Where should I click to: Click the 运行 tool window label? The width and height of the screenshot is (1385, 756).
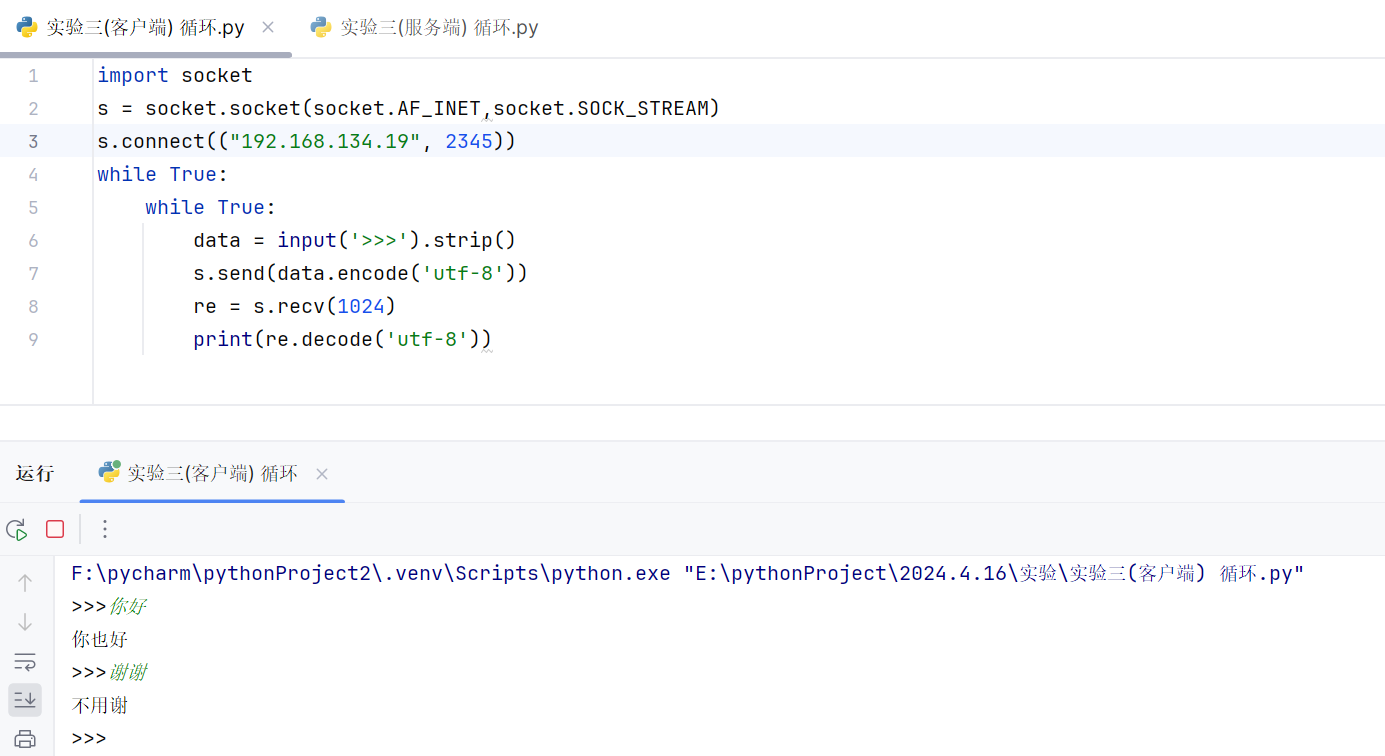(x=35, y=473)
